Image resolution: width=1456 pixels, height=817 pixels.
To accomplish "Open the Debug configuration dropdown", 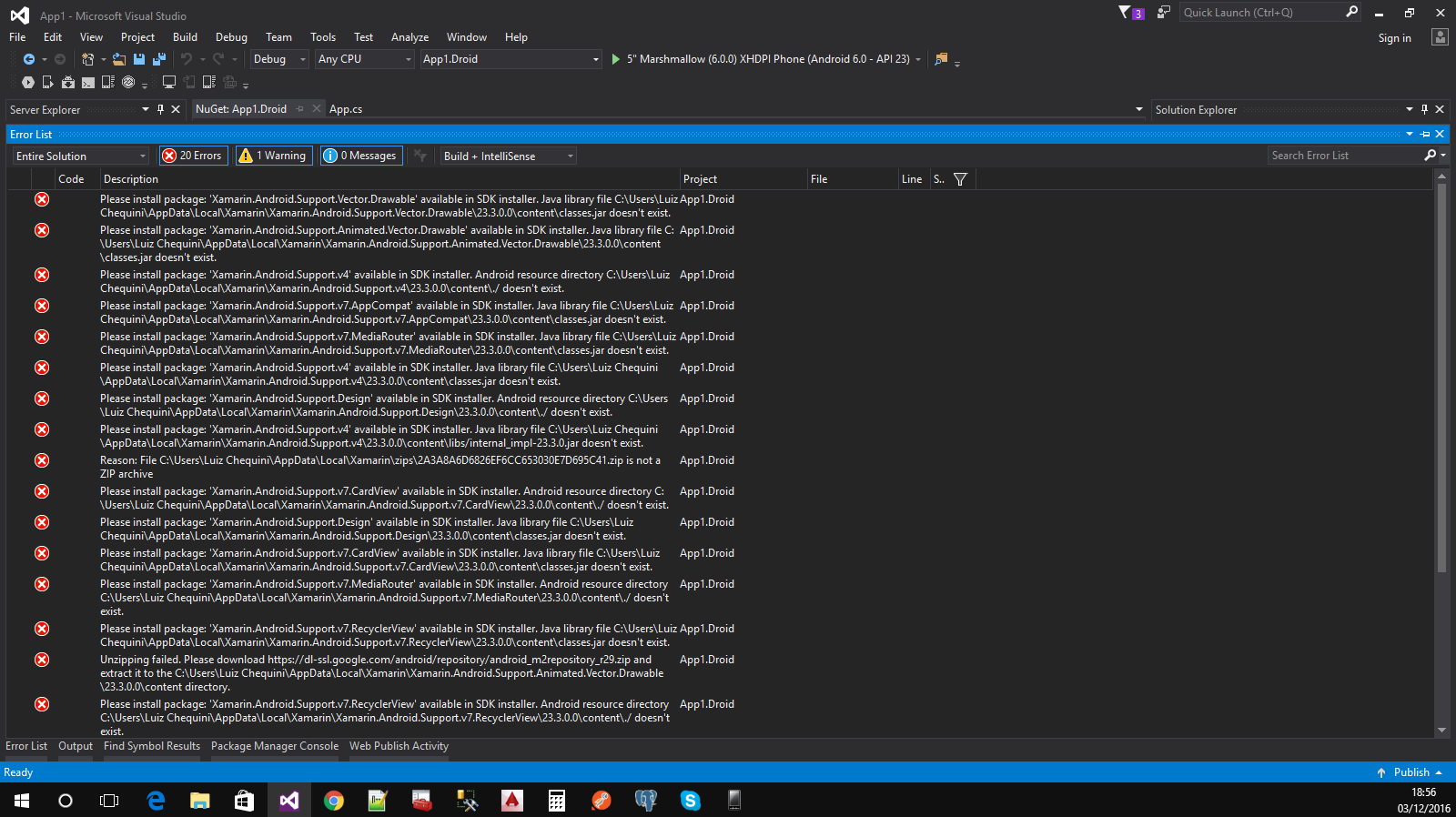I will [x=279, y=59].
